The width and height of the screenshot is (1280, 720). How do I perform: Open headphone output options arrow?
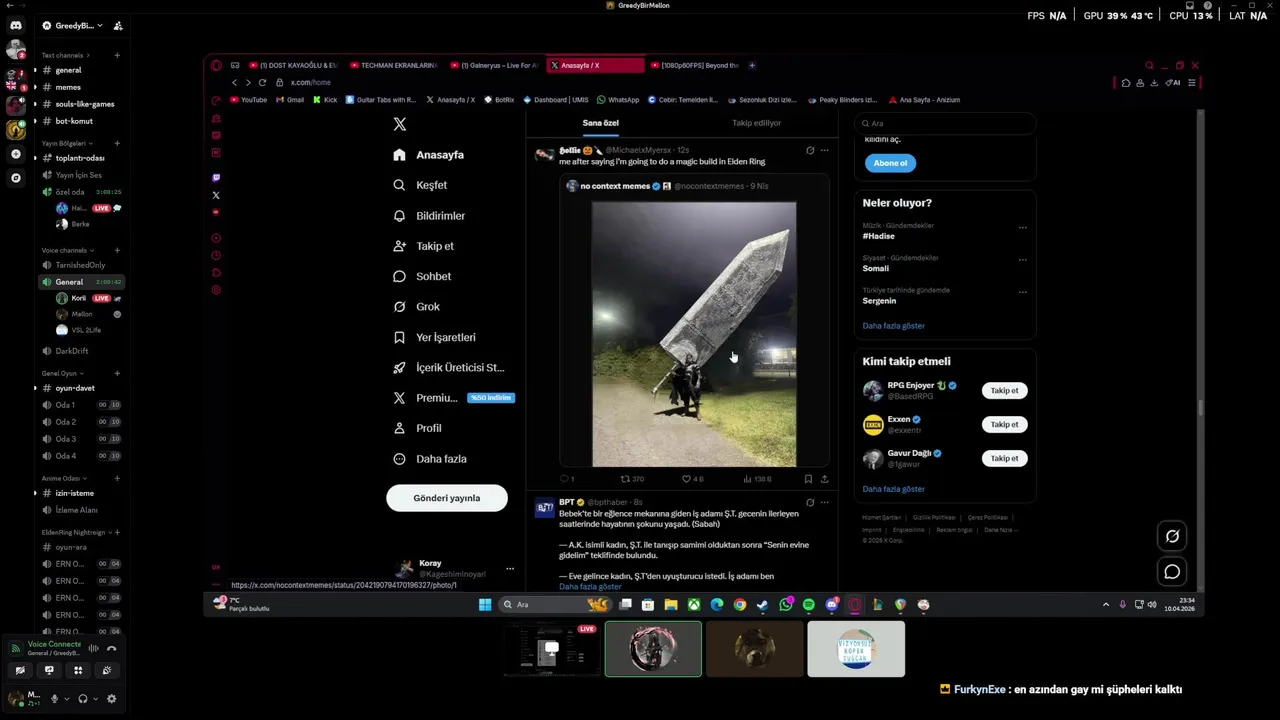[96, 699]
